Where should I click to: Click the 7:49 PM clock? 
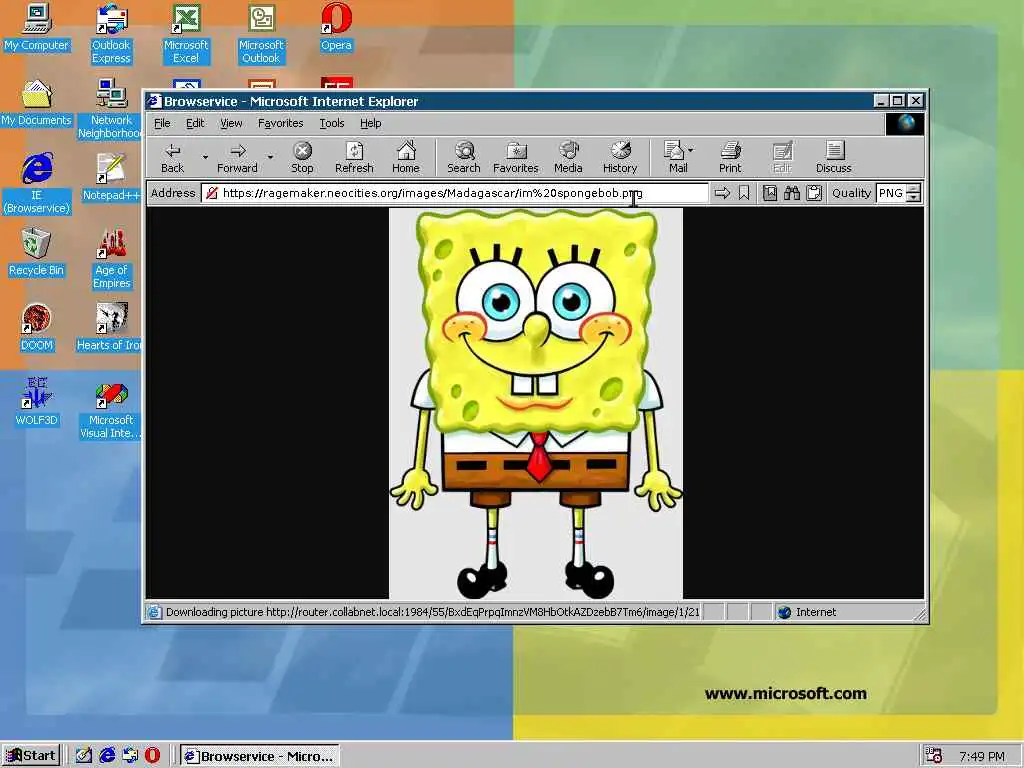pos(982,756)
